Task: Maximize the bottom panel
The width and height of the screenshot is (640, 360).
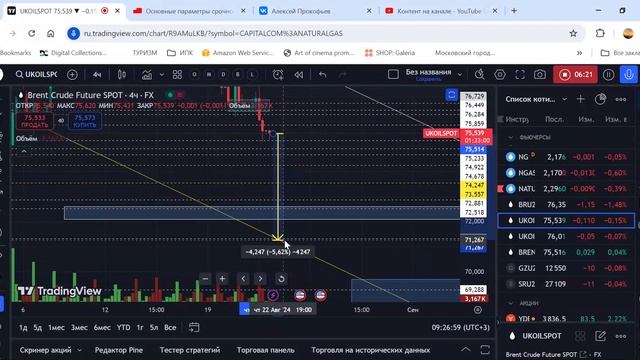Action: point(485,349)
